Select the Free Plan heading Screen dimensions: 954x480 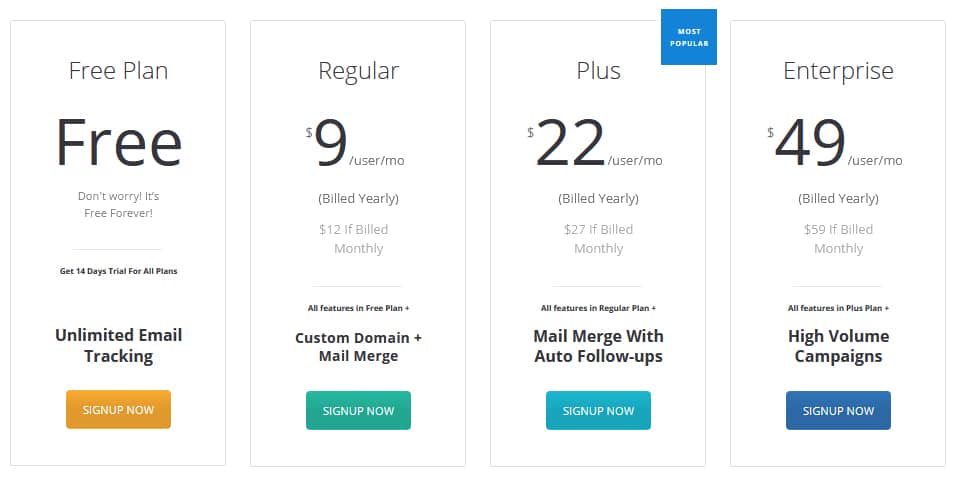click(x=118, y=71)
